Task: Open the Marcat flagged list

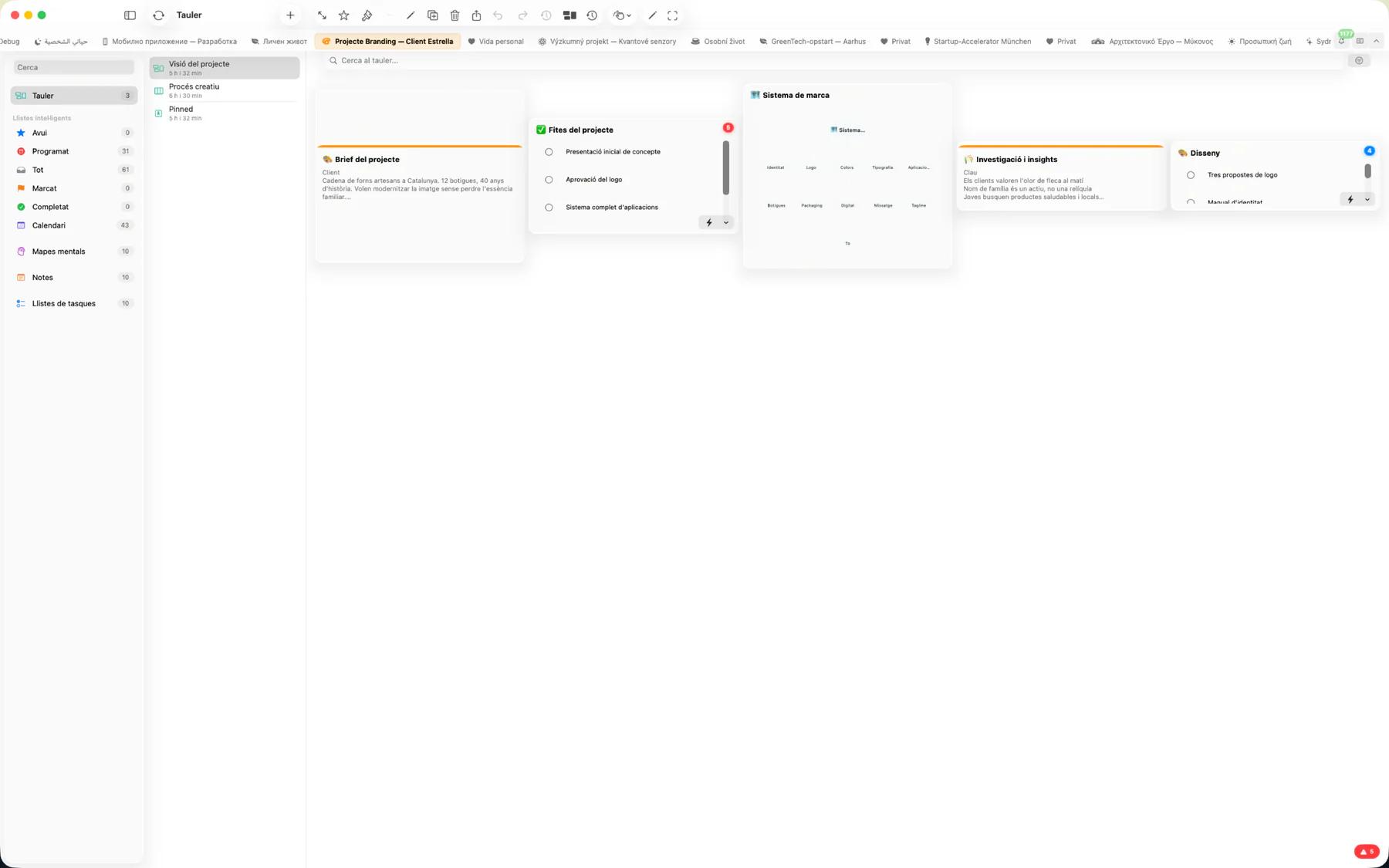Action: point(74,188)
